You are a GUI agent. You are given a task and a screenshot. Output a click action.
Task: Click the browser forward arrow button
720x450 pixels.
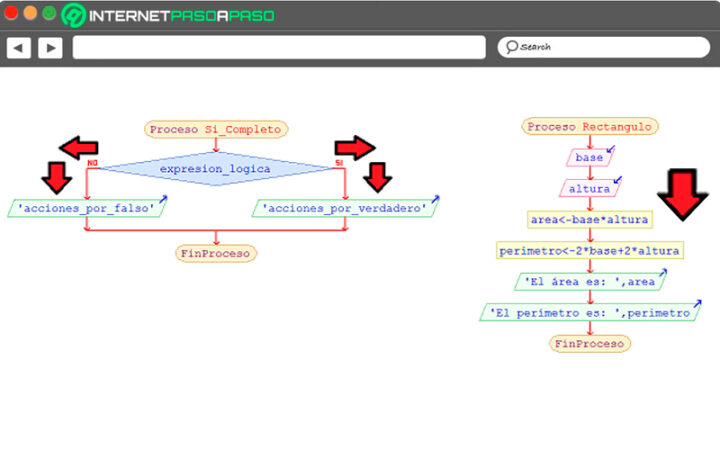(x=50, y=47)
